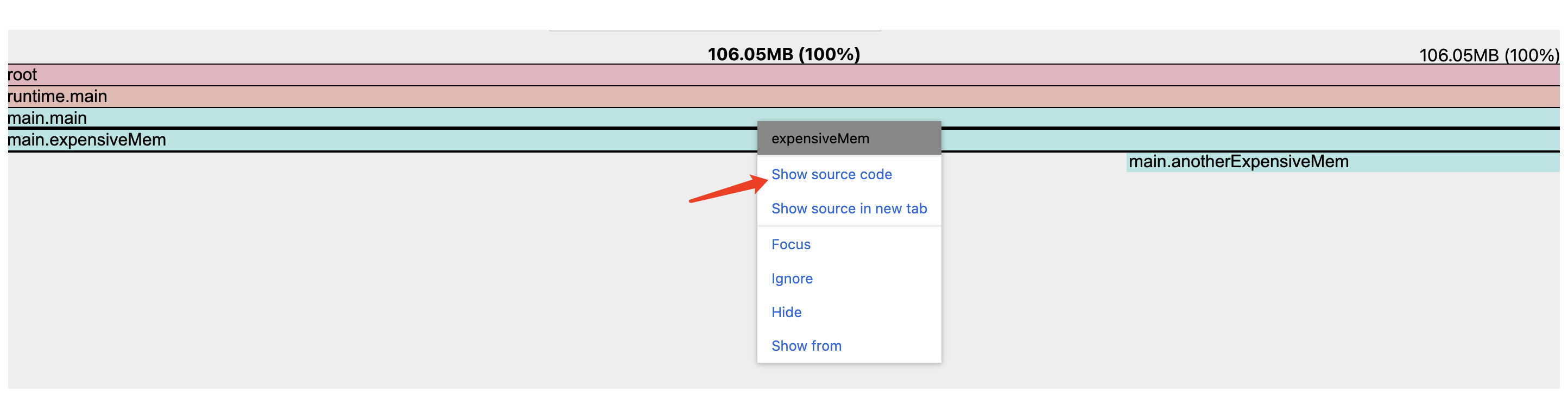Select the main.main frame bar
Screen dimensions: 1568x417
point(365,118)
